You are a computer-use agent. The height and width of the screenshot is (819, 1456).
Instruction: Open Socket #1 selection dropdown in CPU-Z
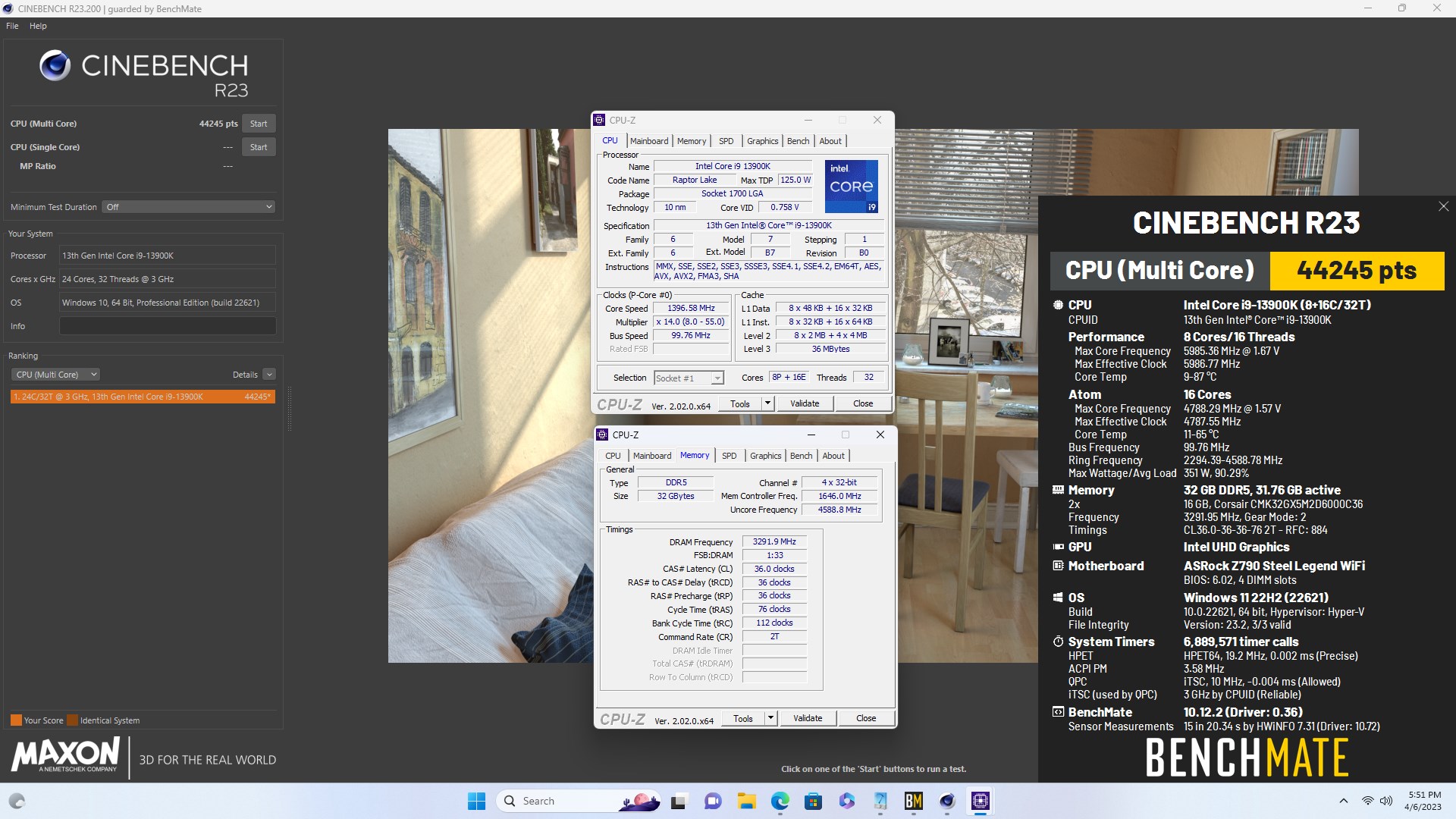[689, 378]
